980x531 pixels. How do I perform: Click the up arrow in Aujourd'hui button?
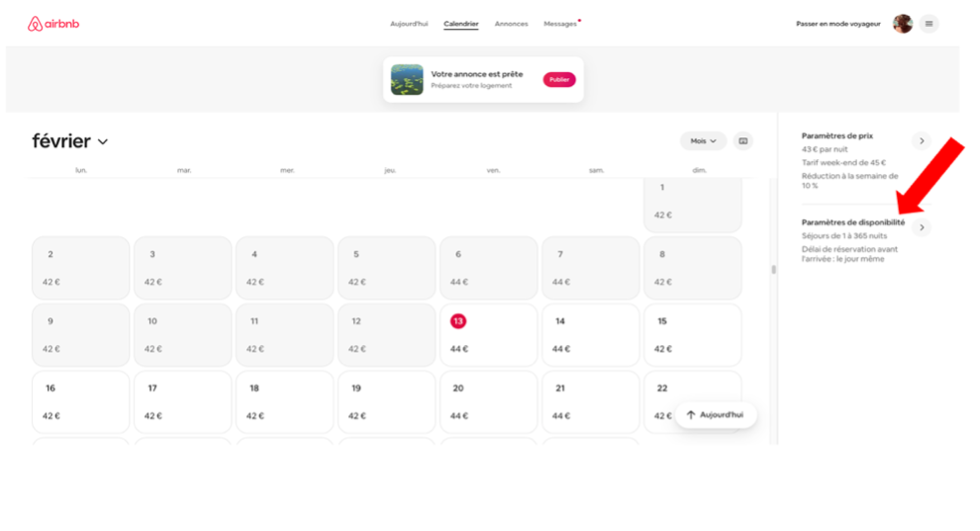pyautogui.click(x=691, y=415)
